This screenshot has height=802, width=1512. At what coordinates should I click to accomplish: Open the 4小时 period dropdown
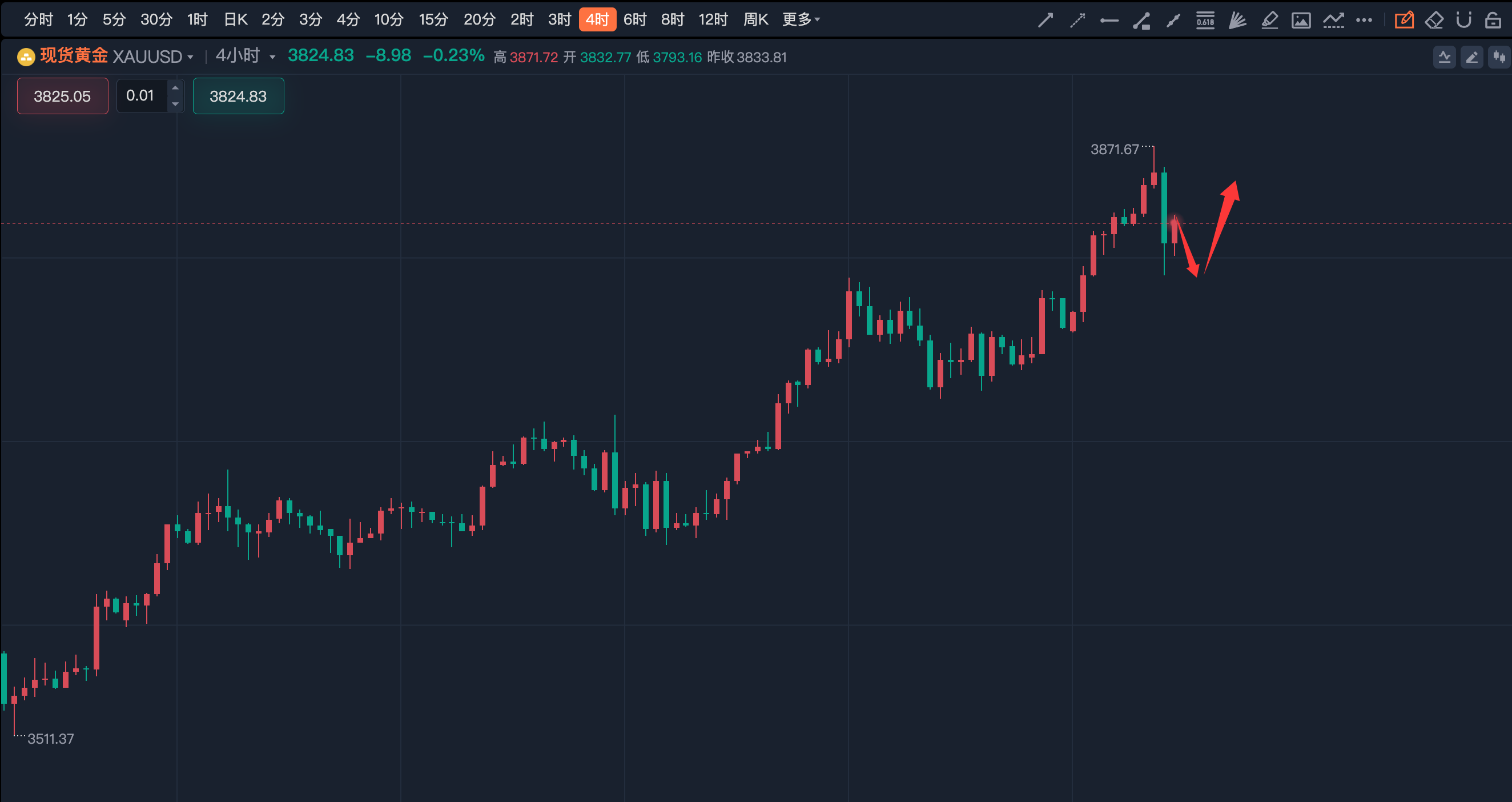(272, 58)
